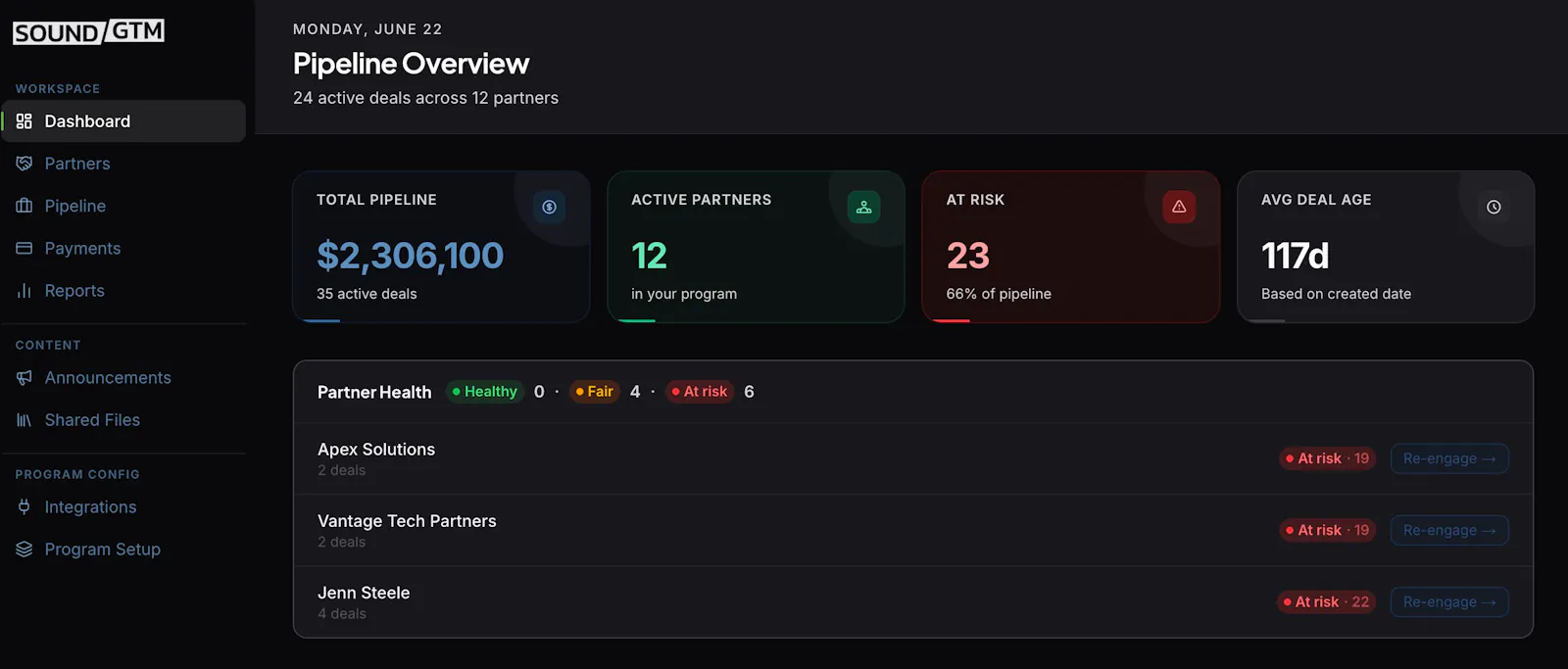This screenshot has width=1568, height=669.
Task: Open the Reports page
Action: point(123,291)
